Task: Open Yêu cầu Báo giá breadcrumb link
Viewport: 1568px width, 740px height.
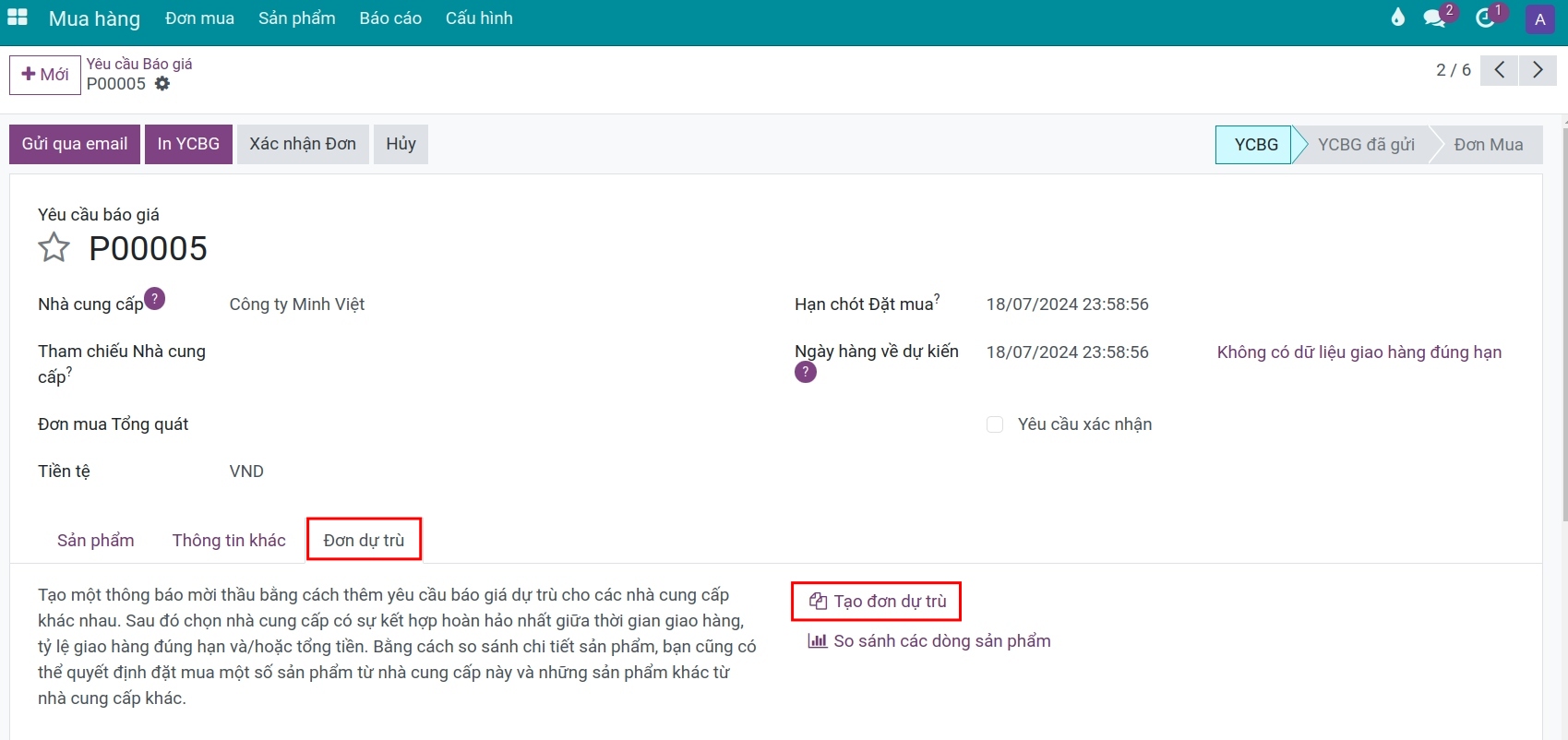Action: tap(139, 64)
